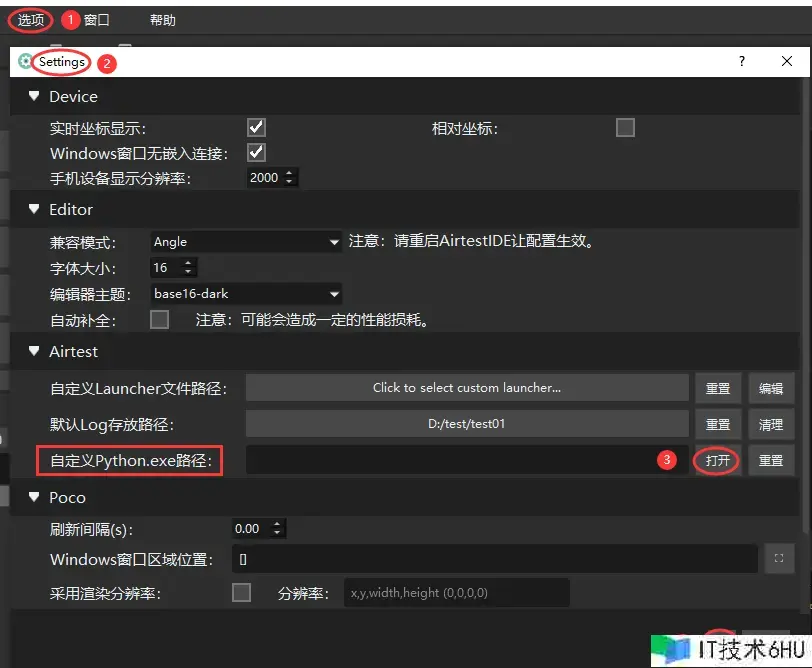
Task: Click the 分辨率 x,y,width,height input field
Action: point(456,593)
